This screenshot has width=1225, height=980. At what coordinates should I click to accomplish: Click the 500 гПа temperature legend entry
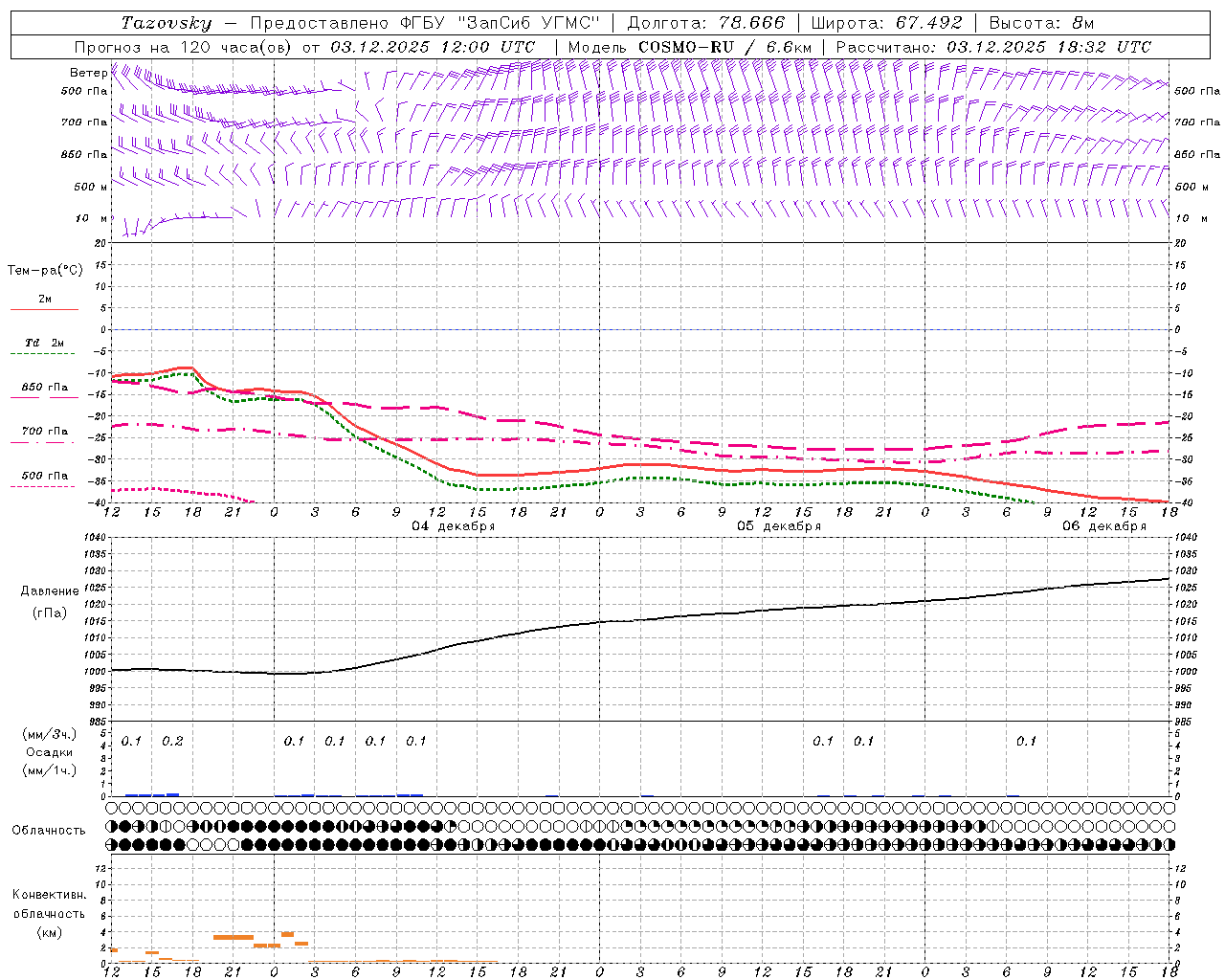click(x=45, y=475)
